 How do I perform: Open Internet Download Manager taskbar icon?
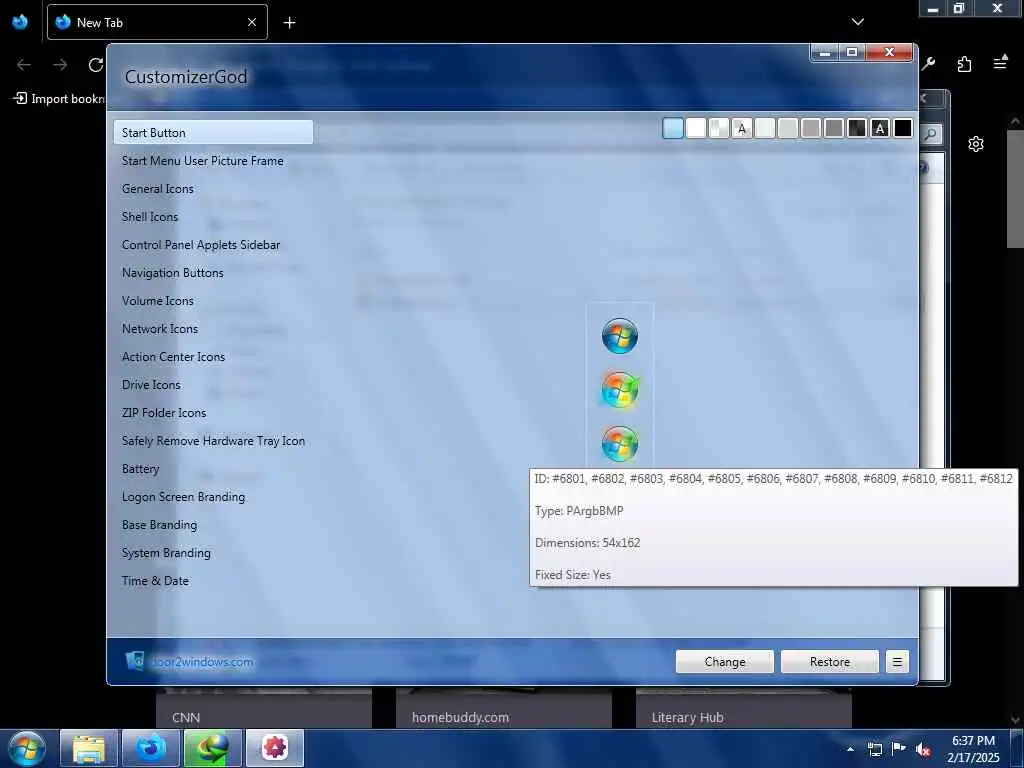pos(212,748)
